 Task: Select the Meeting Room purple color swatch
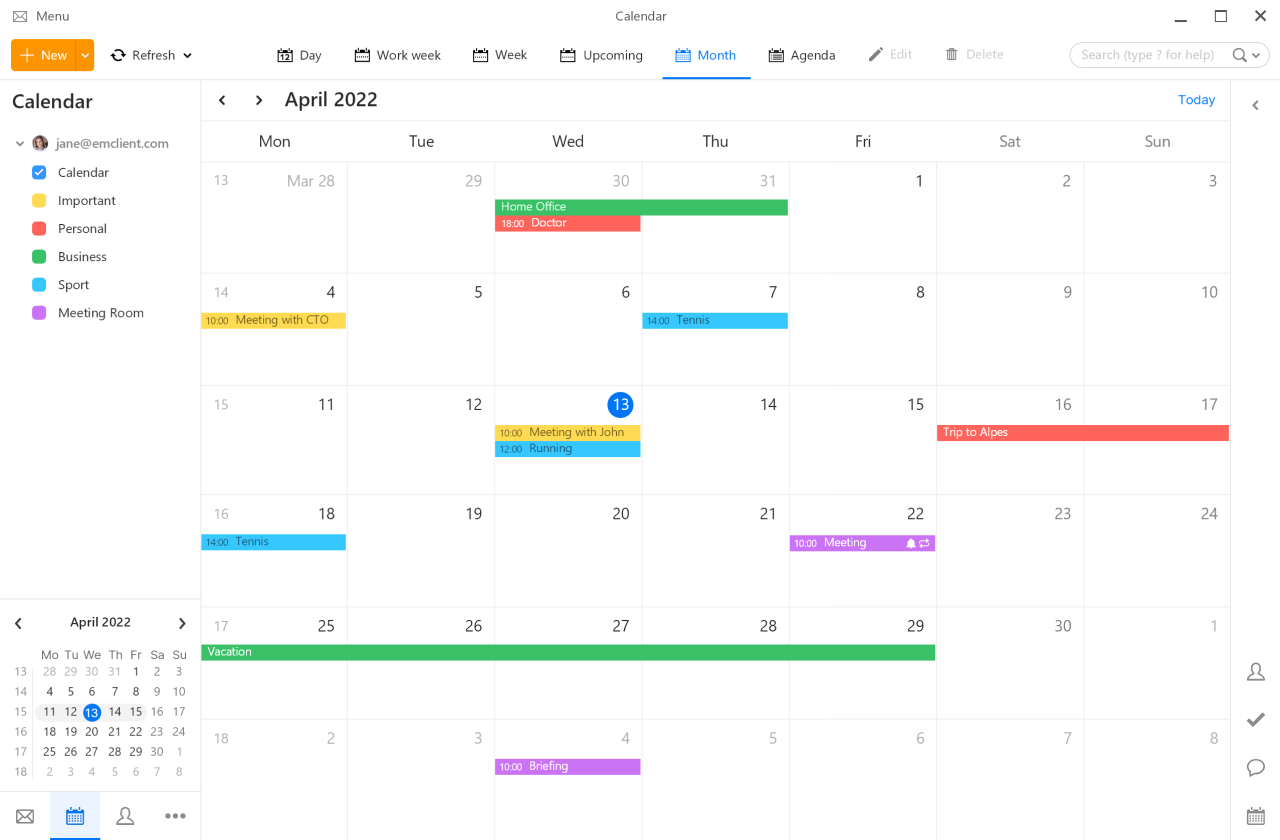point(38,313)
